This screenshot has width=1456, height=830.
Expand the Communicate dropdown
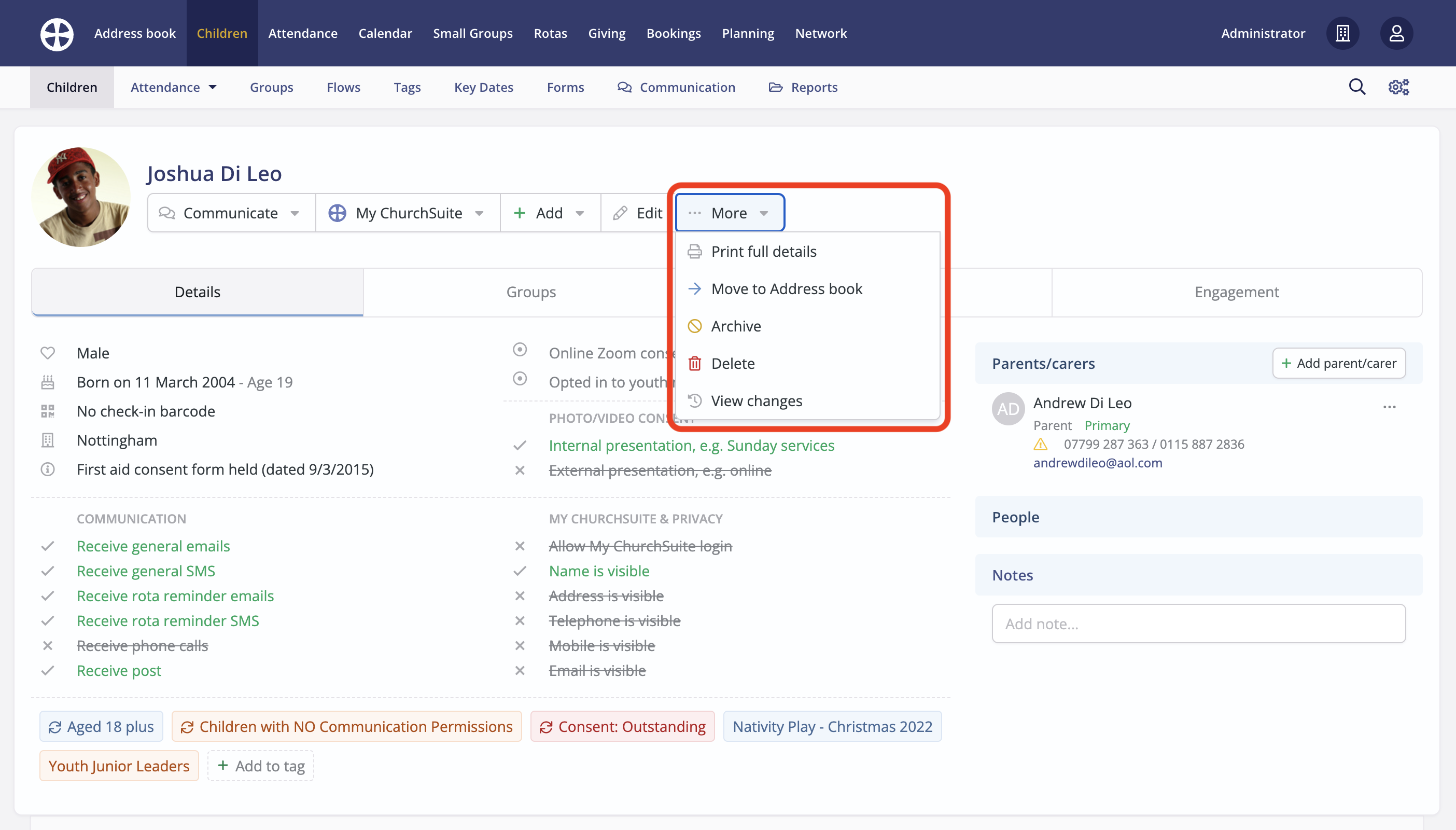(231, 213)
